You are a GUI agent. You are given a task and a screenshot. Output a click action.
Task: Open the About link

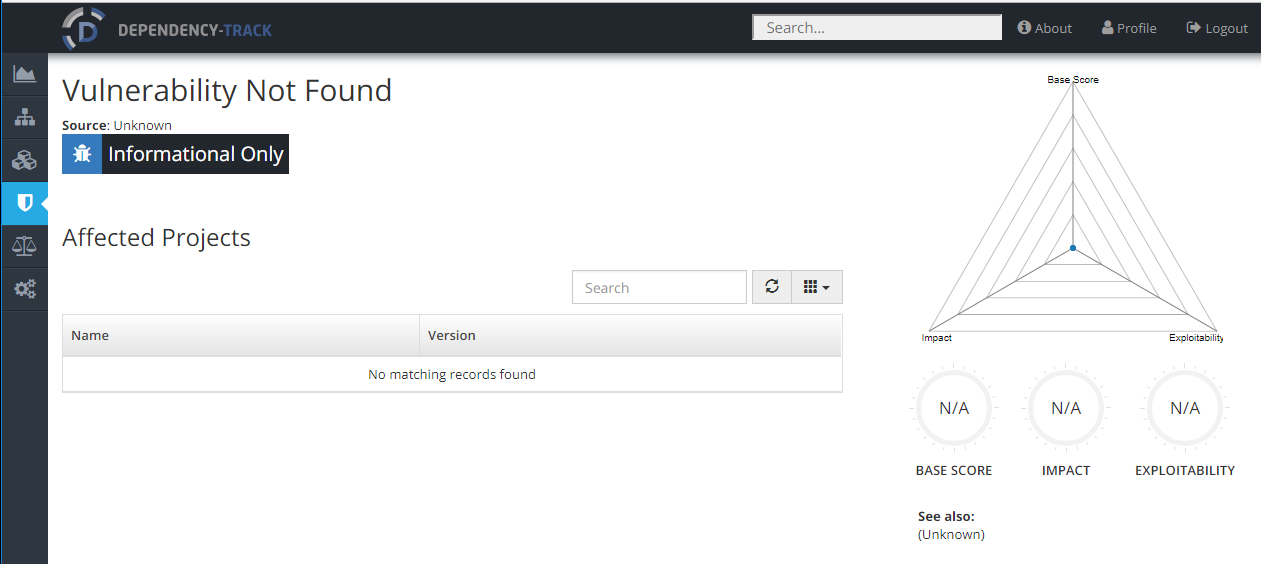(x=1045, y=28)
